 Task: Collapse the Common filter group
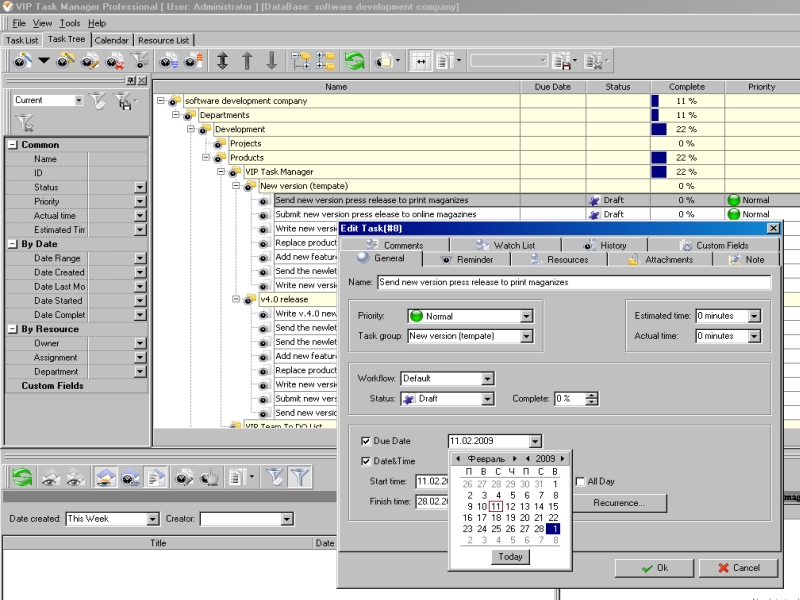12,145
